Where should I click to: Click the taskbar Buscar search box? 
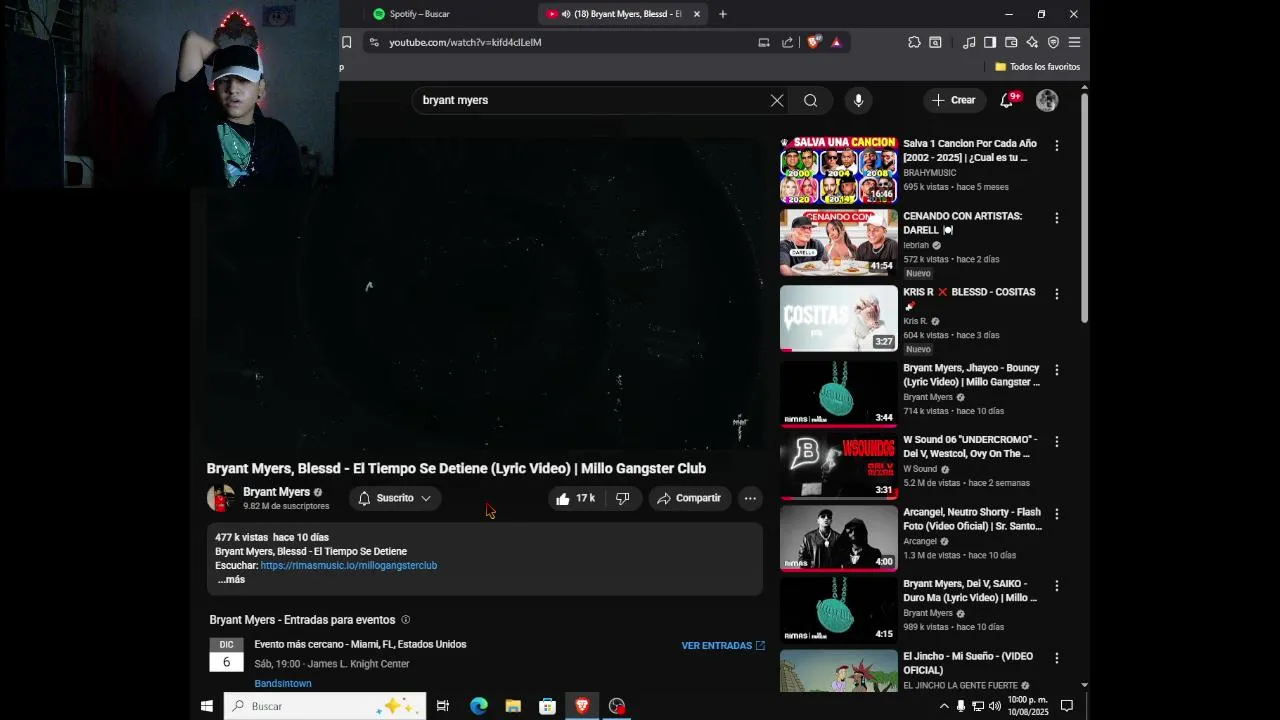pos(325,706)
